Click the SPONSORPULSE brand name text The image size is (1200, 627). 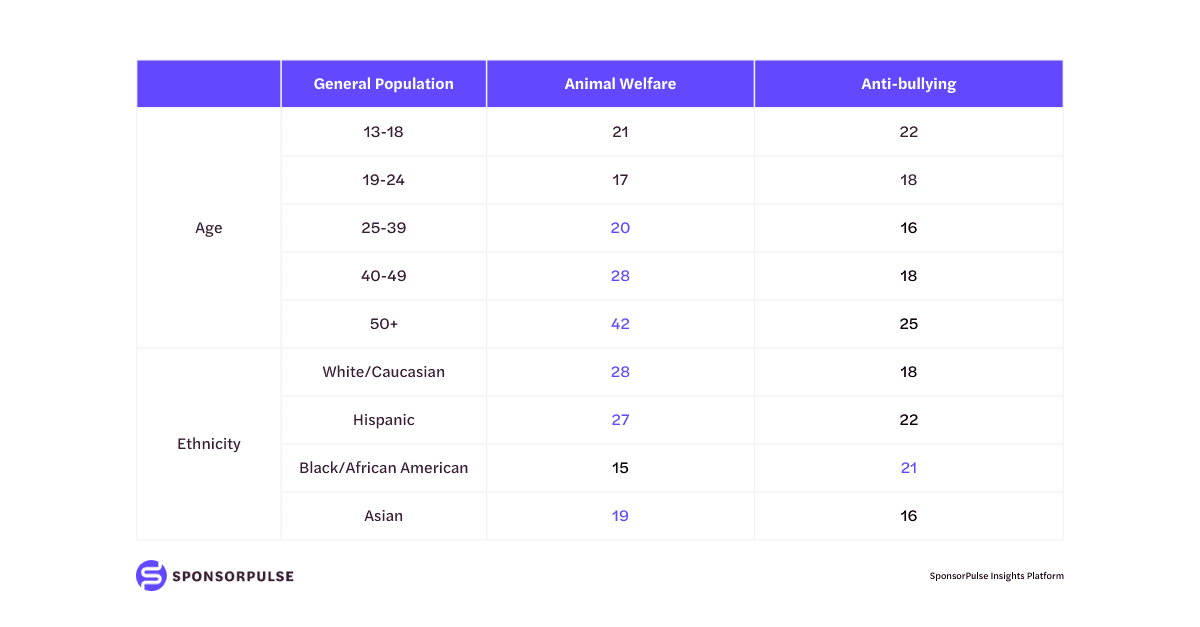point(233,576)
